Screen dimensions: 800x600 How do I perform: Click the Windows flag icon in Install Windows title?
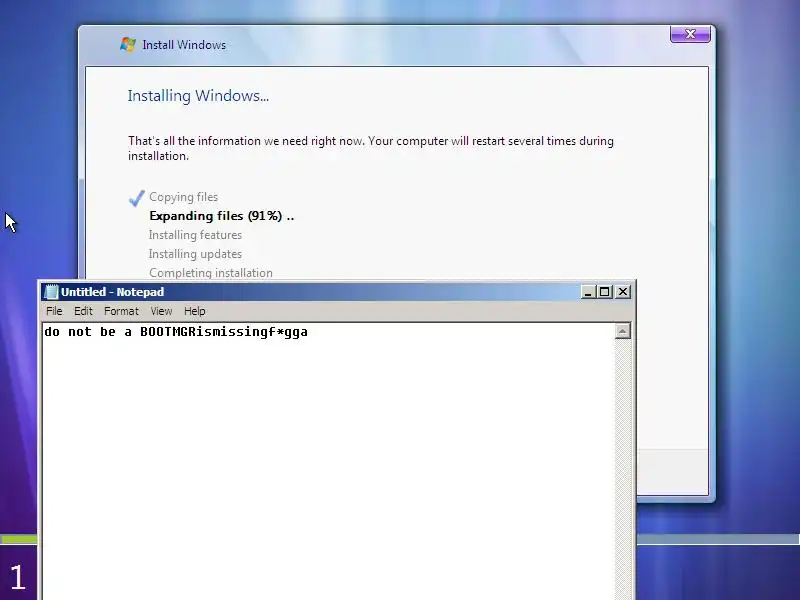point(128,44)
